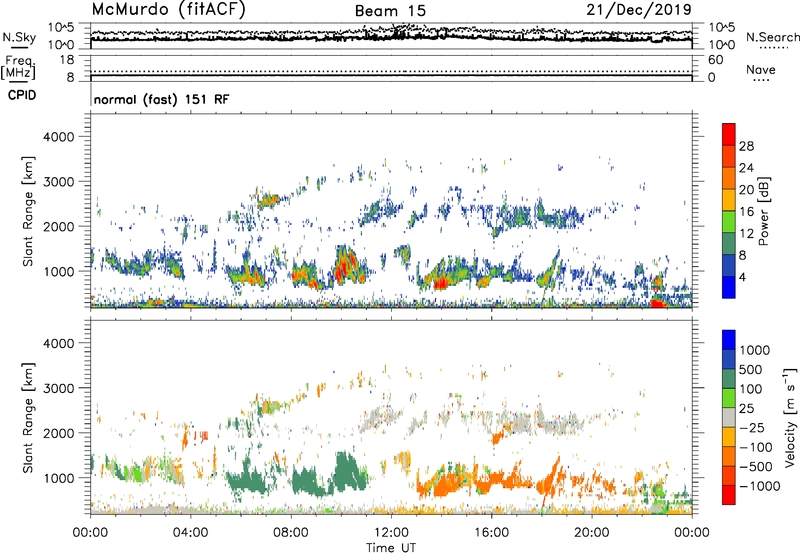Pick the bottom red segment of the velocity color bar
This screenshot has height=554, width=800.
click(729, 495)
